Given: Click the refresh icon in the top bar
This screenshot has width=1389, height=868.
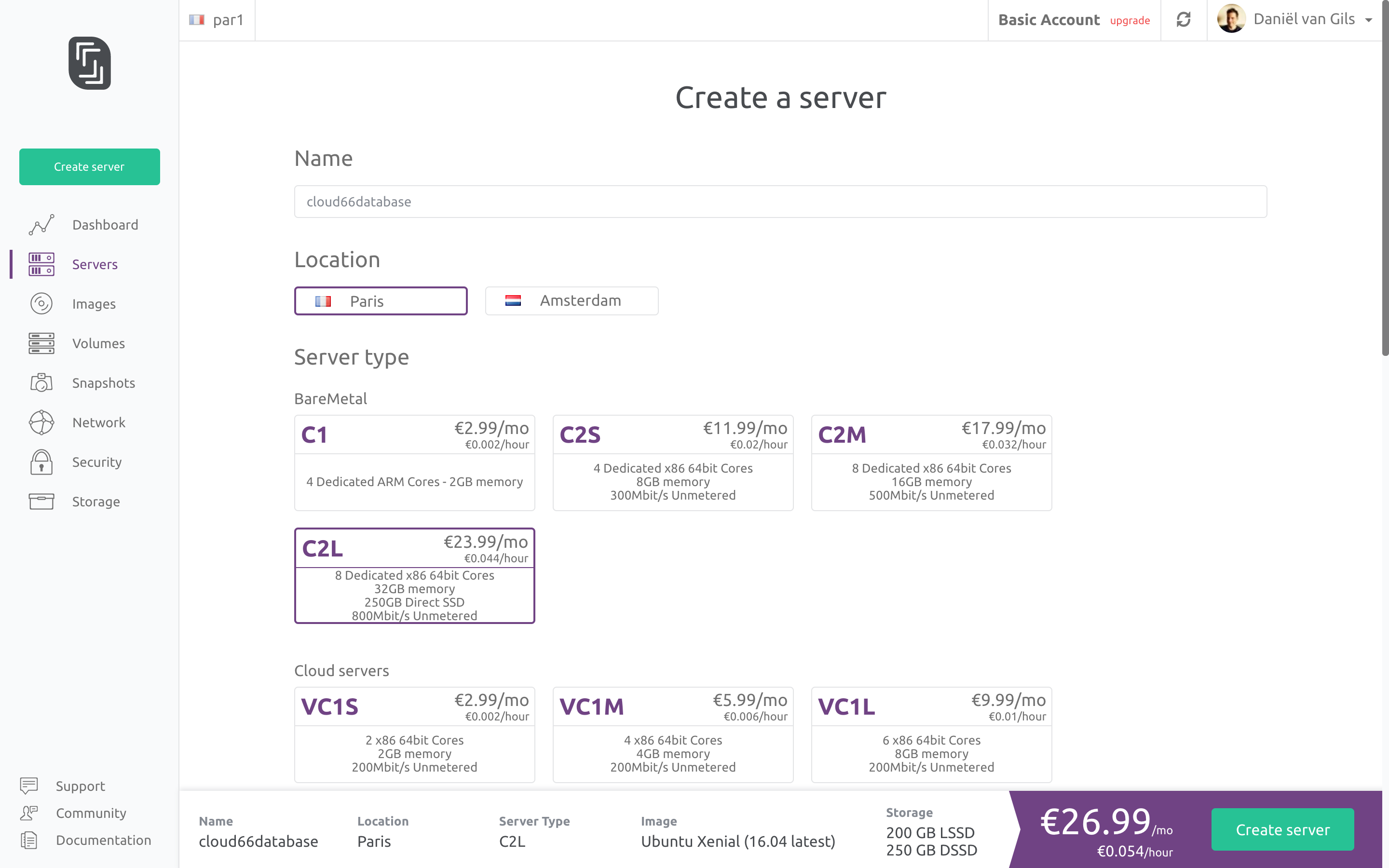Looking at the screenshot, I should coord(1184,20).
